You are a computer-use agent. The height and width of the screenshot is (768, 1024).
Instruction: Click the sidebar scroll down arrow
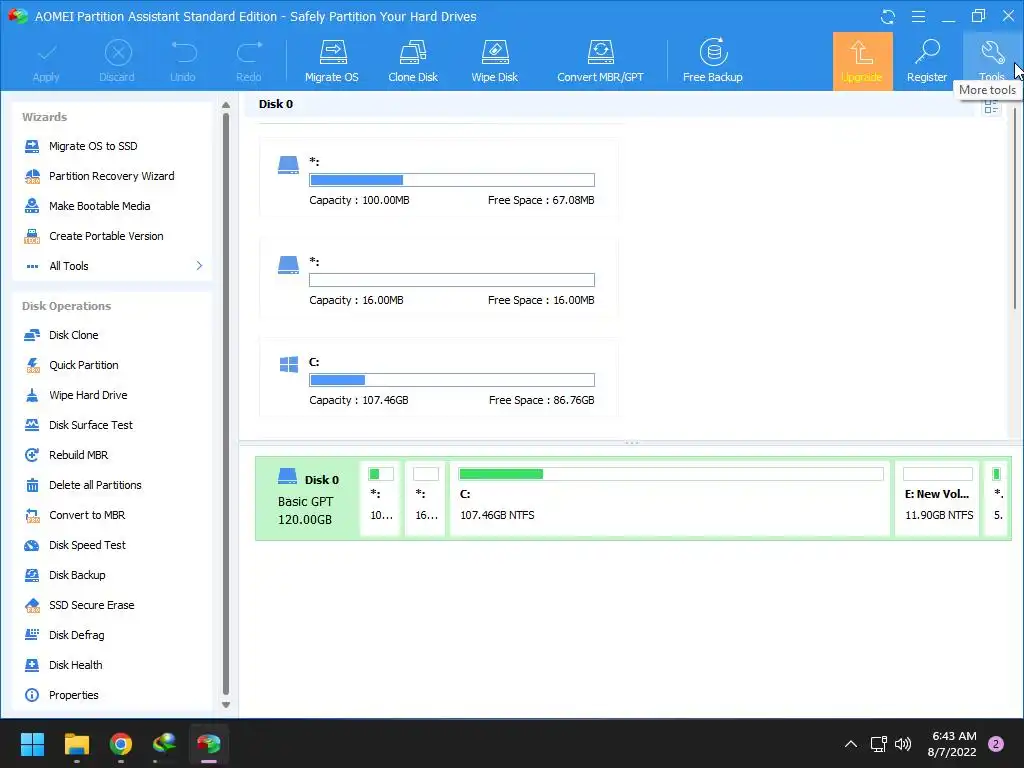[x=226, y=705]
